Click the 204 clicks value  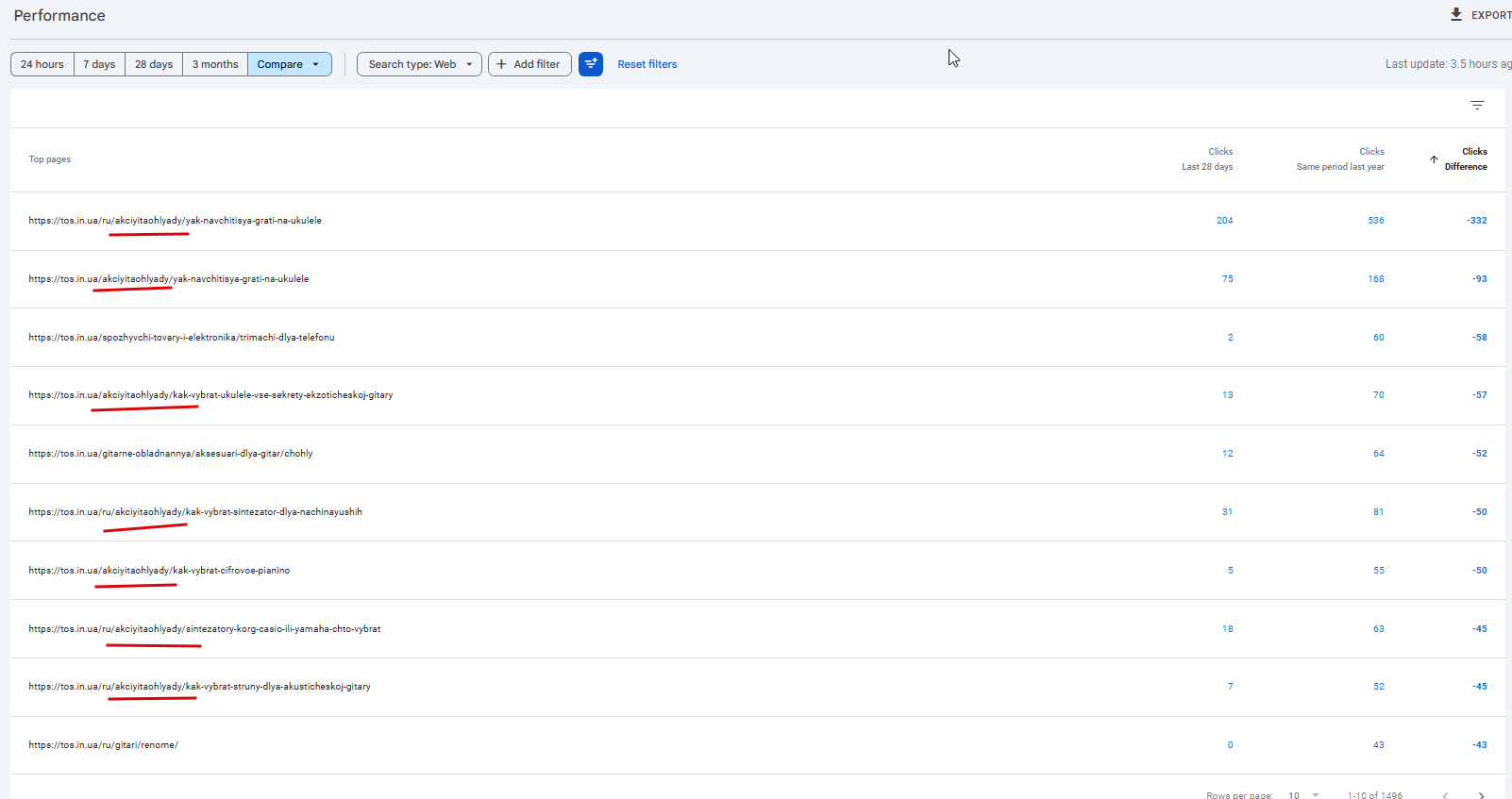(1224, 221)
